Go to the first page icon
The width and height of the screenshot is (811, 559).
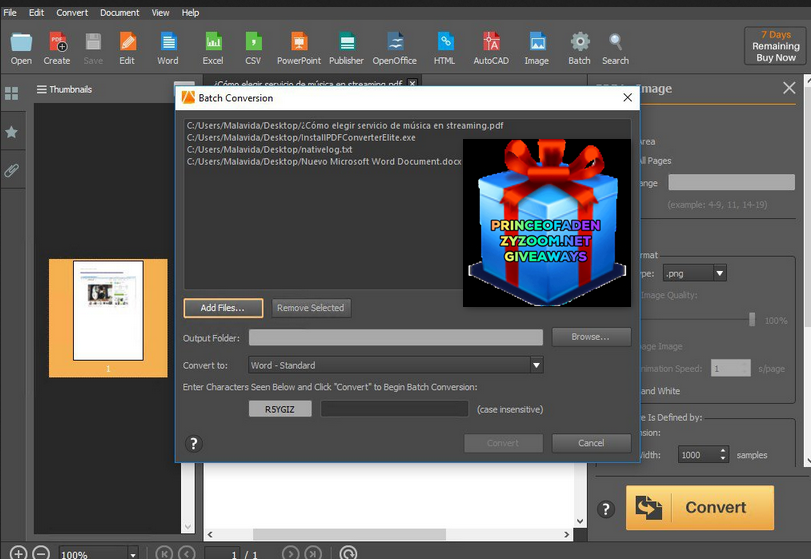(164, 553)
